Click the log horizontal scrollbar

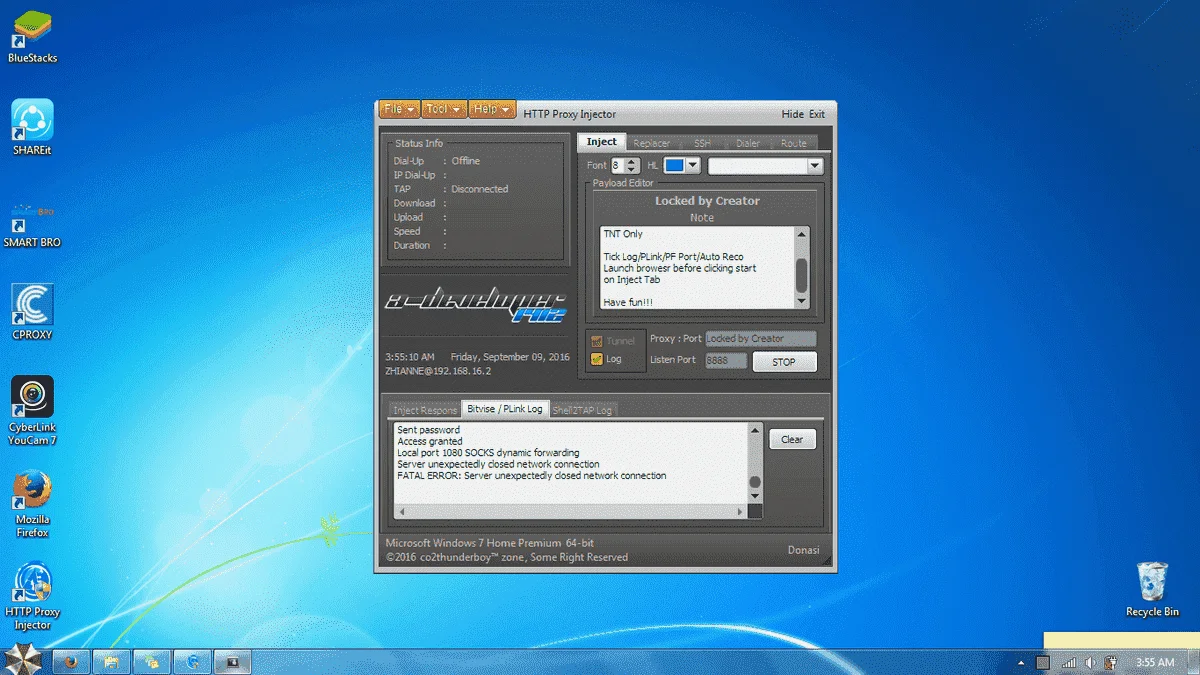(x=570, y=512)
